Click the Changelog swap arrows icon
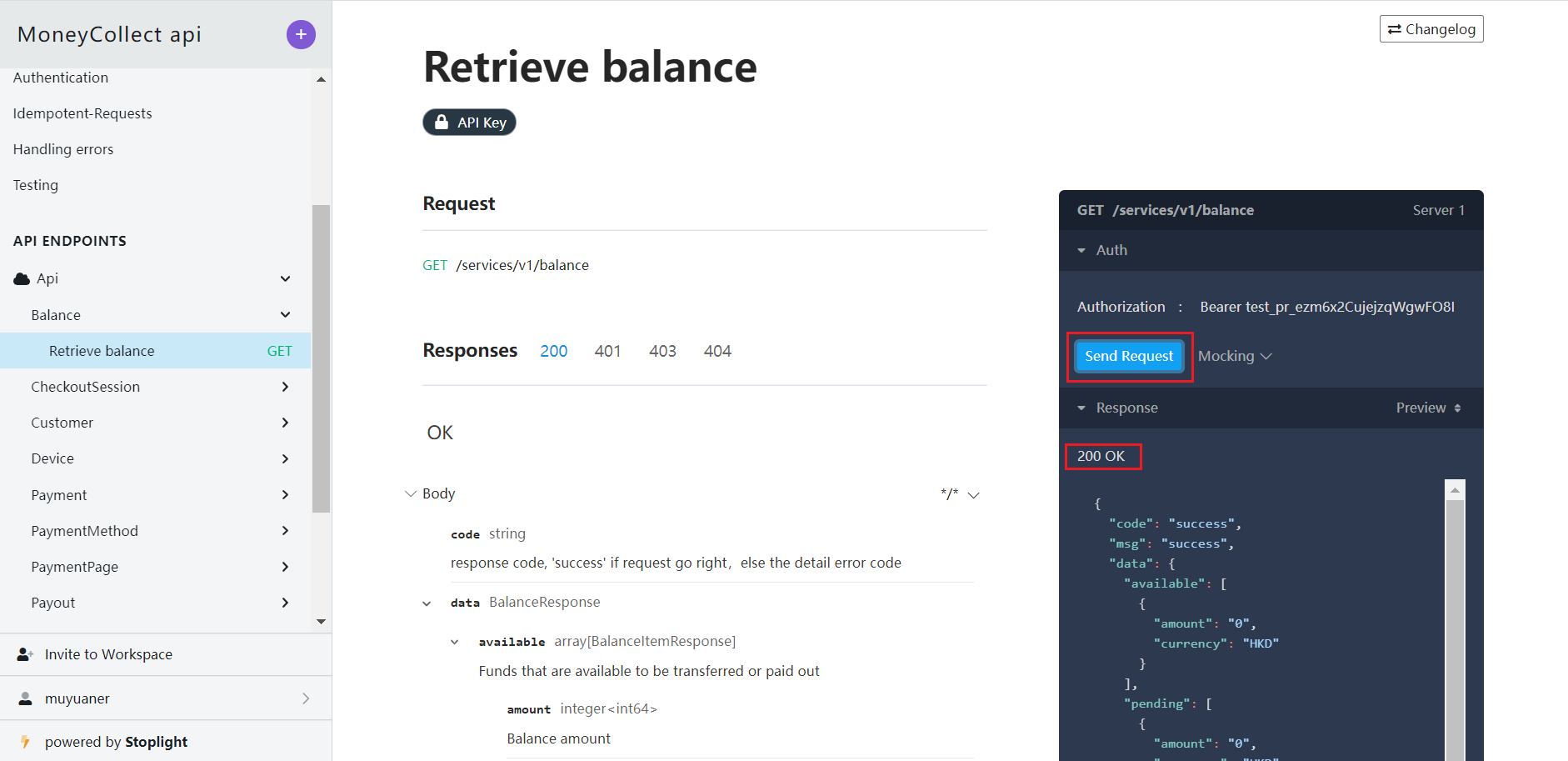This screenshot has height=761, width=1568. pyautogui.click(x=1394, y=29)
